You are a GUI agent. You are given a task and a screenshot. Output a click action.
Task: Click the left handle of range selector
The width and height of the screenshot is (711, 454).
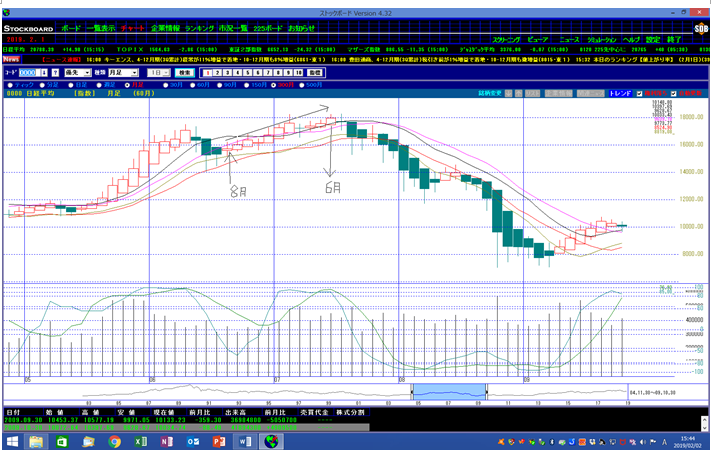(412, 392)
